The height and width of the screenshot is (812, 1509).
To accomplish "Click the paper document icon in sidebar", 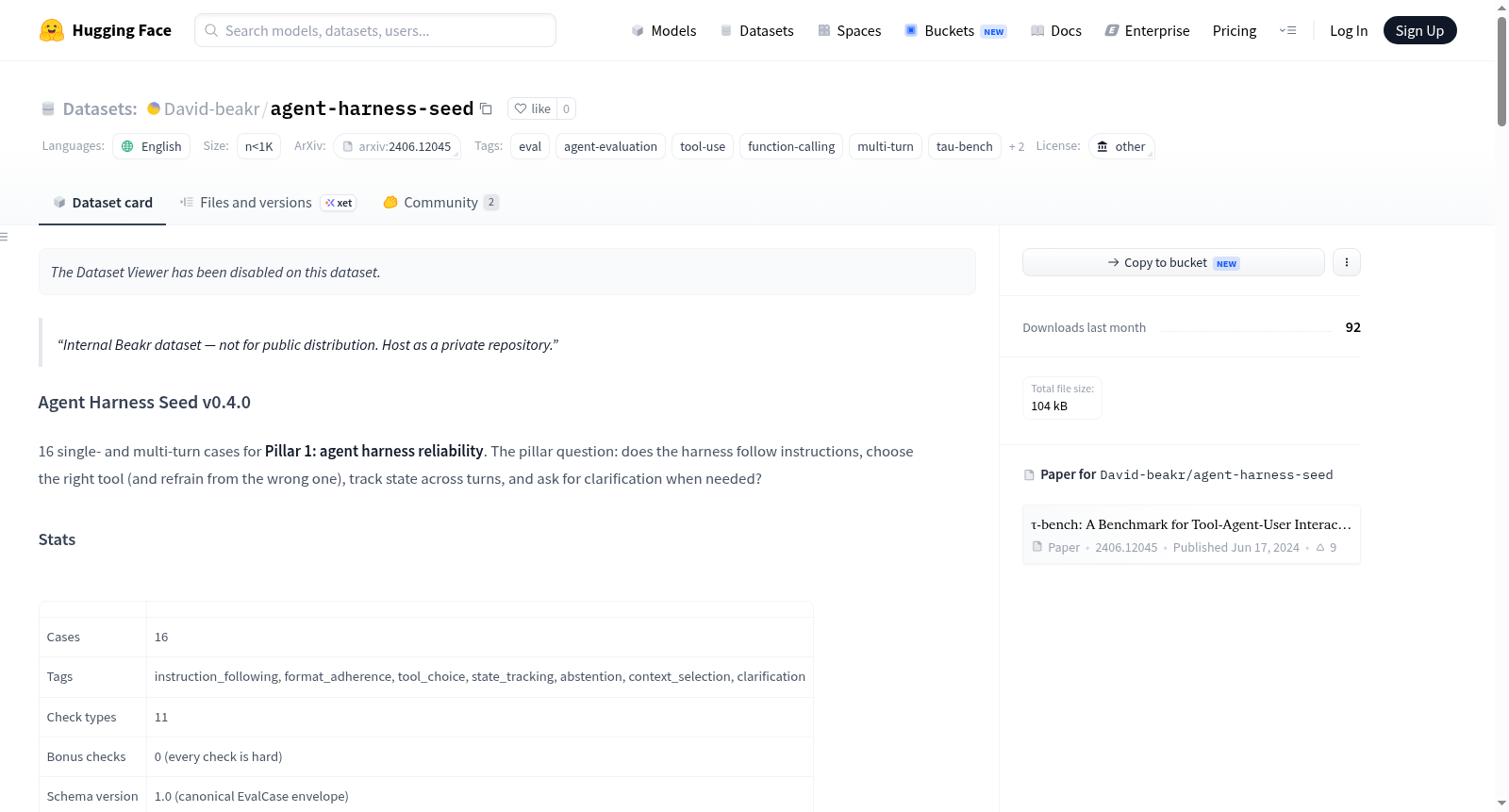I will click(1029, 474).
